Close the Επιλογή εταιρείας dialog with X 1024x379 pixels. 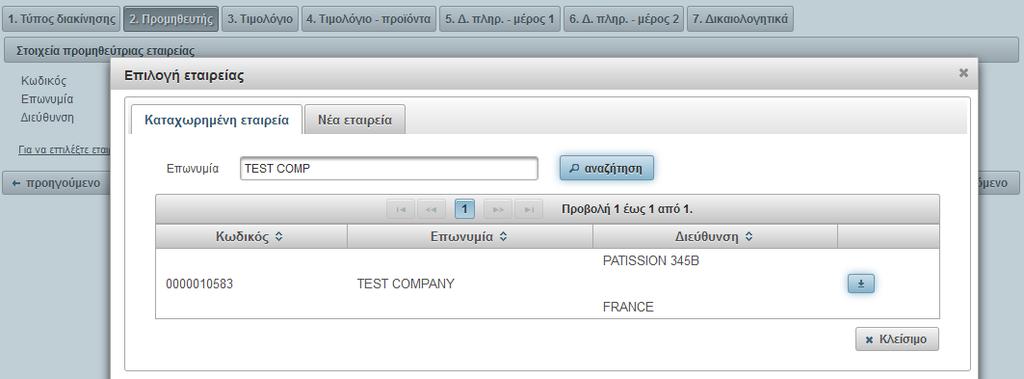[963, 73]
